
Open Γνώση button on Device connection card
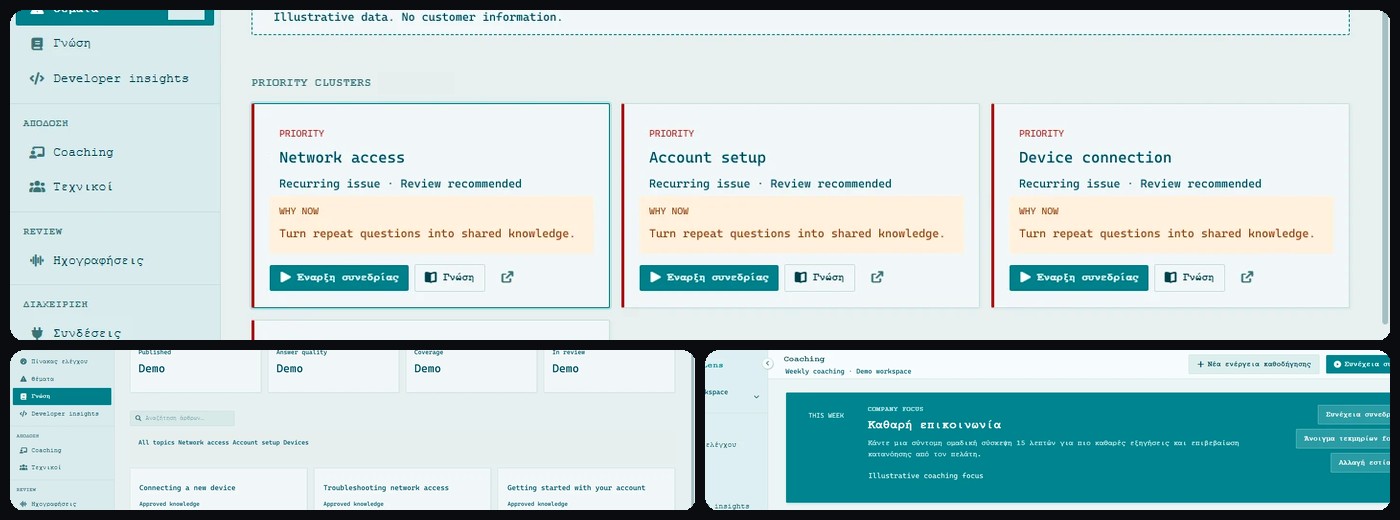(1190, 278)
